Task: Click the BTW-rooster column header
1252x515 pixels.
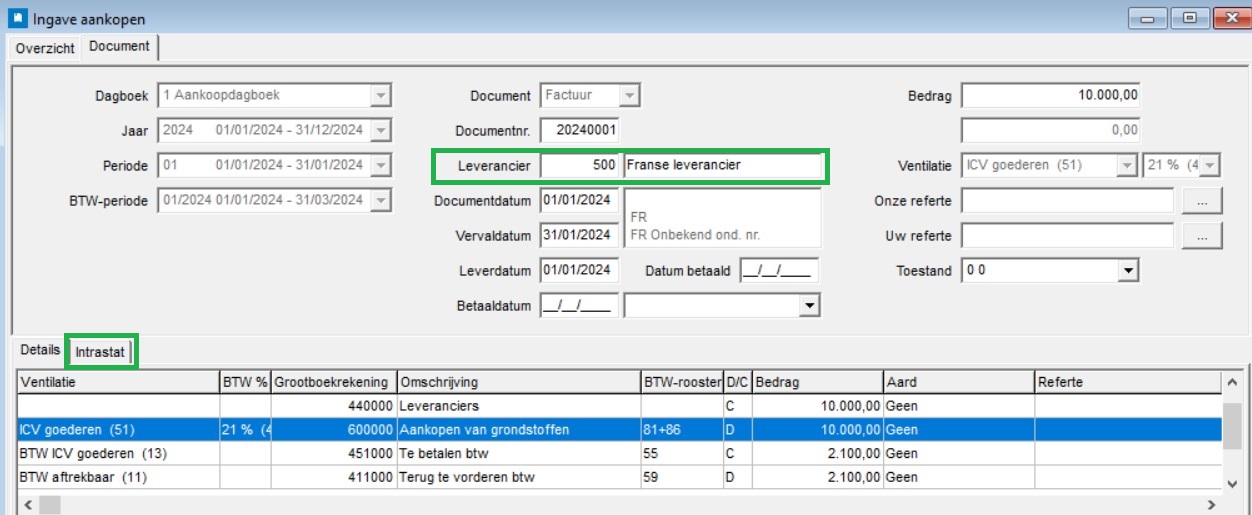Action: [x=682, y=382]
